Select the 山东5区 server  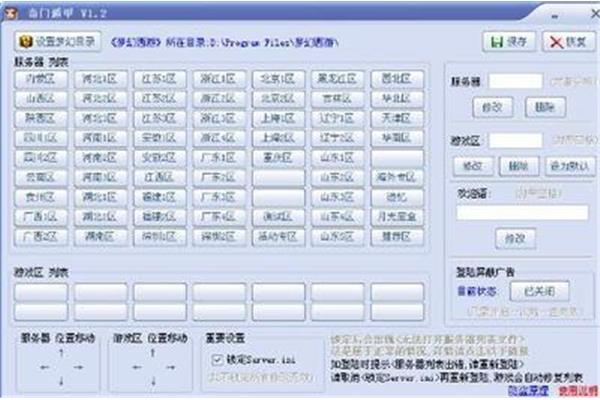338,237
